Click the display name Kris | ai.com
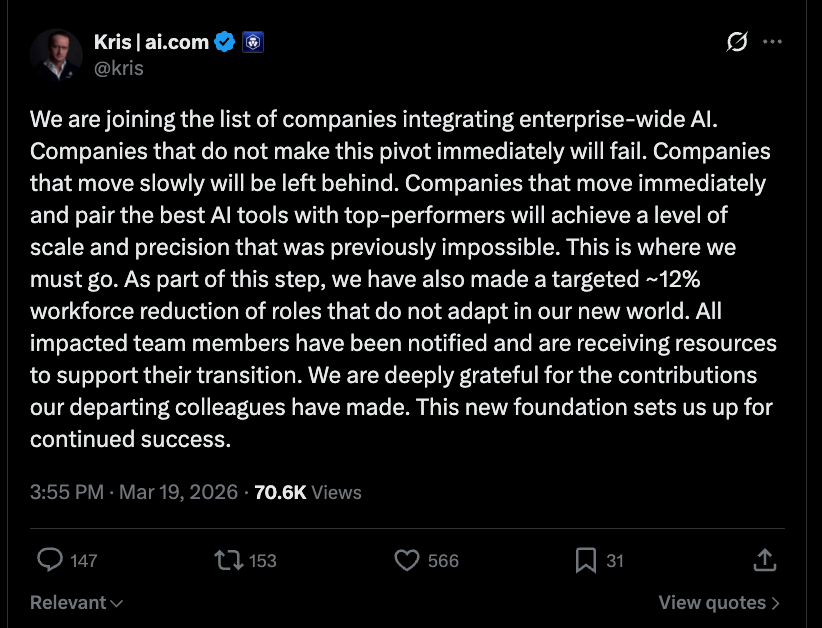Screen dimensions: 822x628 coord(150,42)
